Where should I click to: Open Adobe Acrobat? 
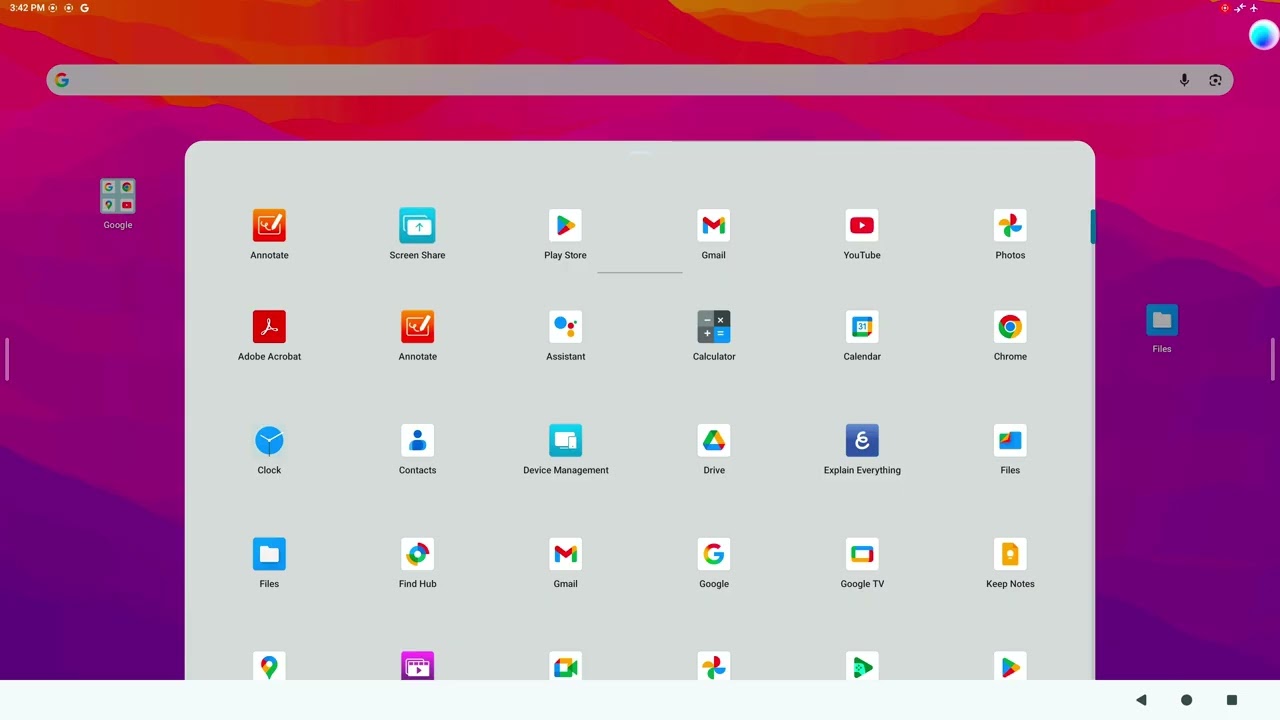point(269,327)
